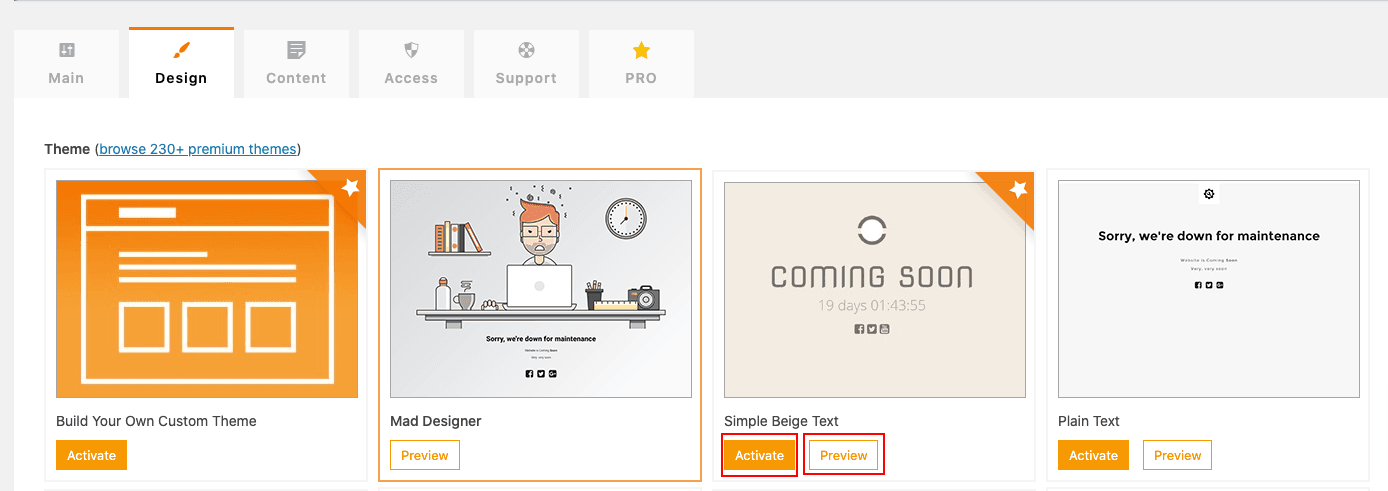This screenshot has width=1388, height=491.
Task: Activate the Simple Beige Text theme
Action: pyautogui.click(x=759, y=455)
